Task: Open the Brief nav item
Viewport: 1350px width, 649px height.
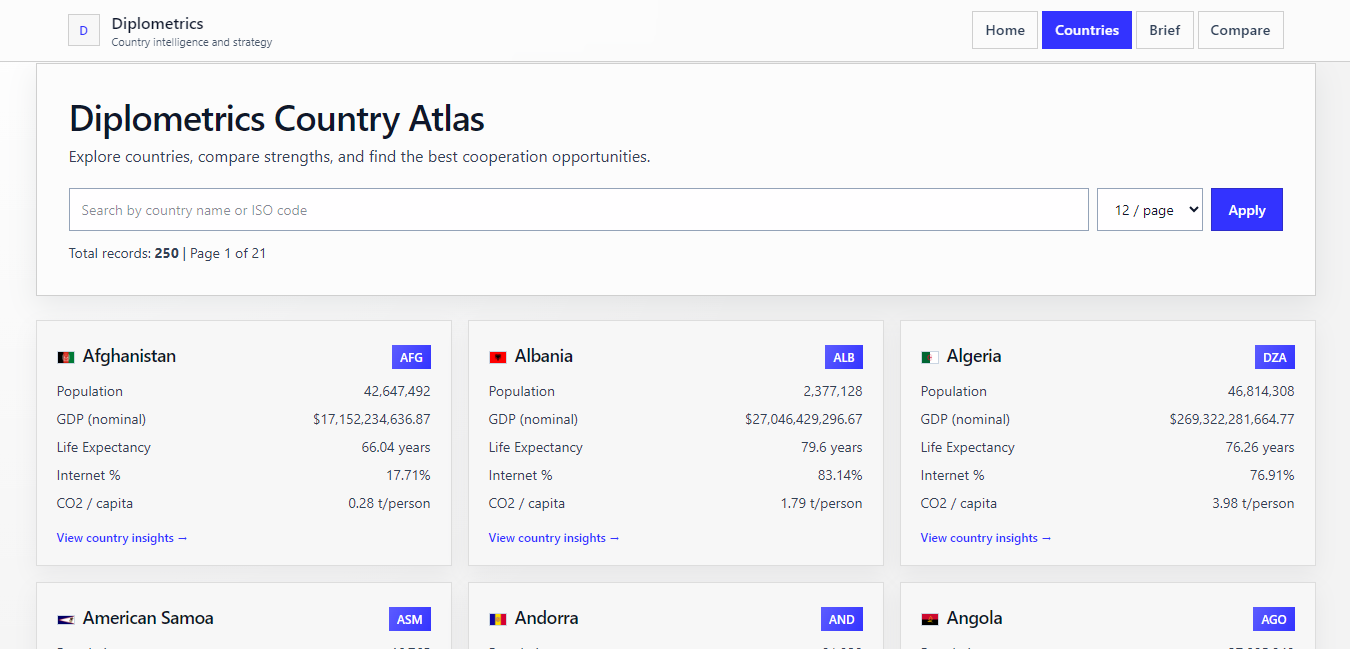Action: coord(1164,30)
